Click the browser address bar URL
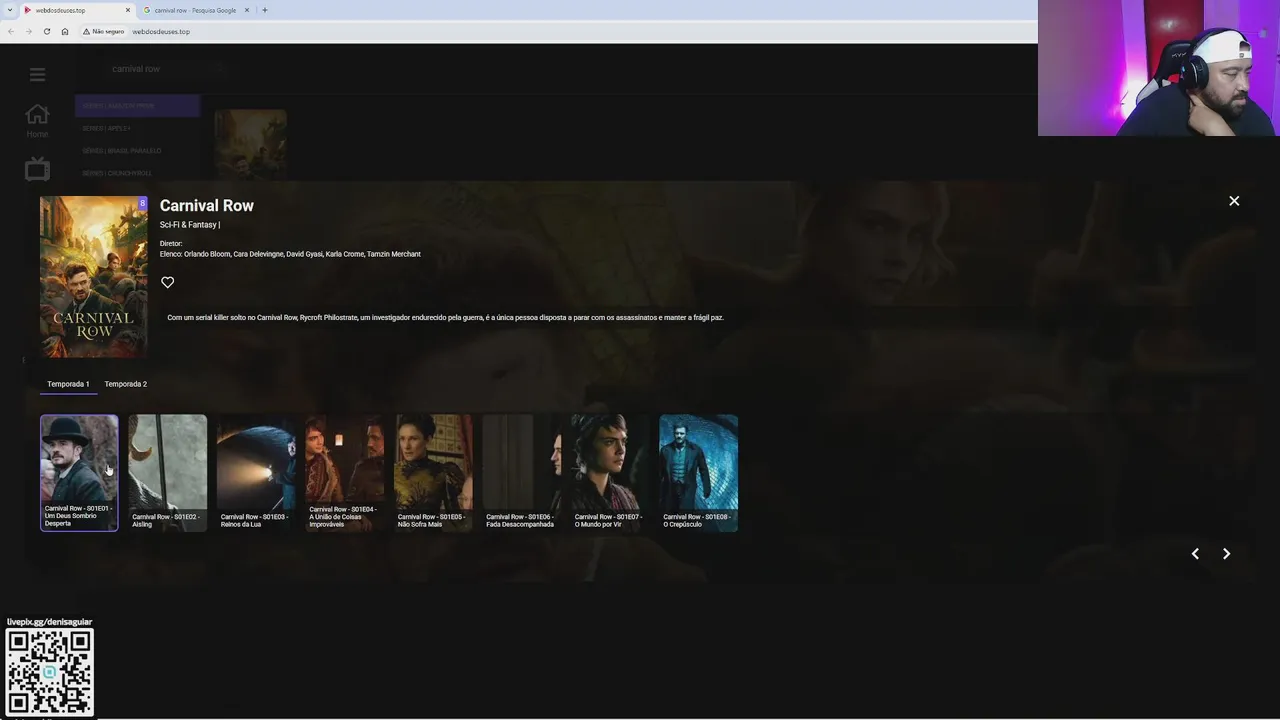 (x=161, y=31)
